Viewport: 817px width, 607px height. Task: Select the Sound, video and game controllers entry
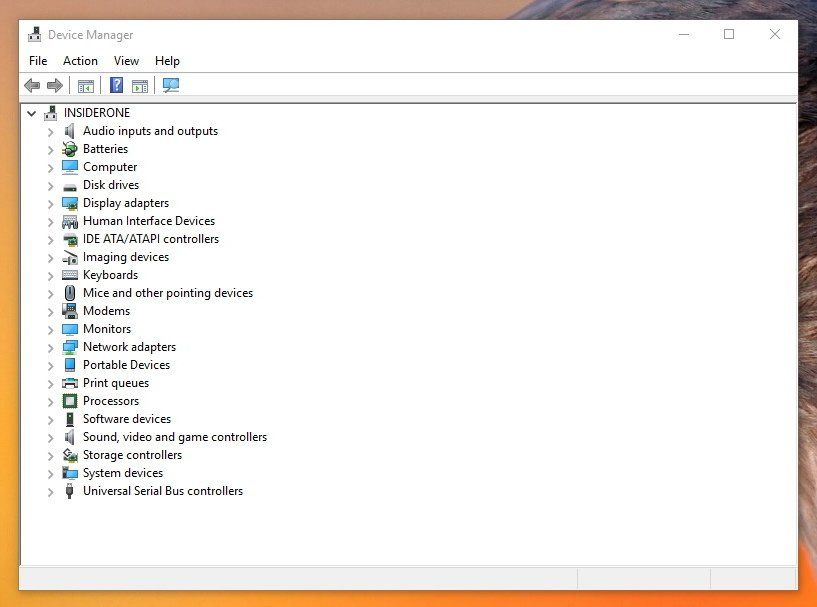point(174,437)
